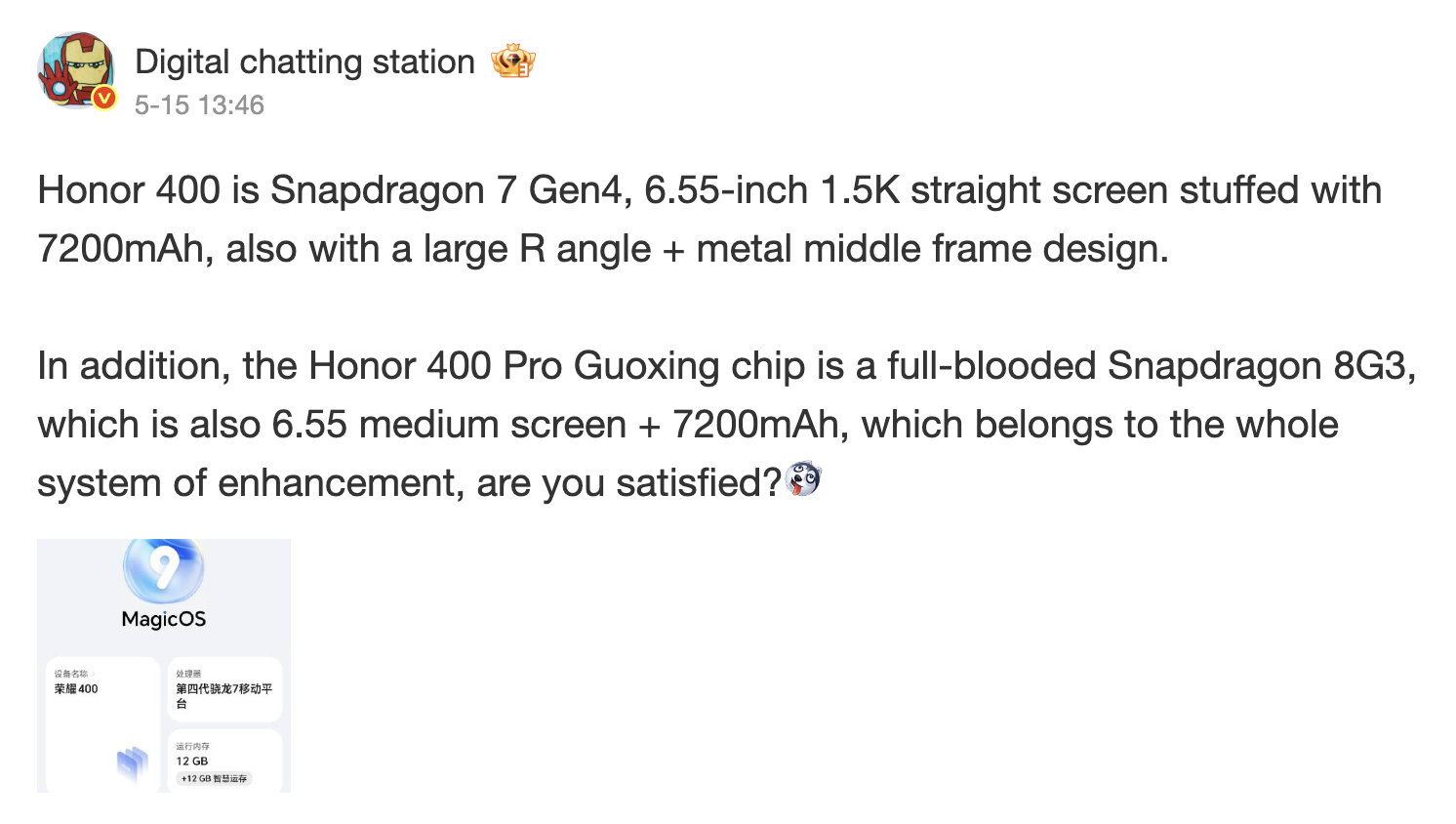Select the 第四代骁龙7移动平台 processor text
Screen dimensions: 1456x824
tap(224, 695)
